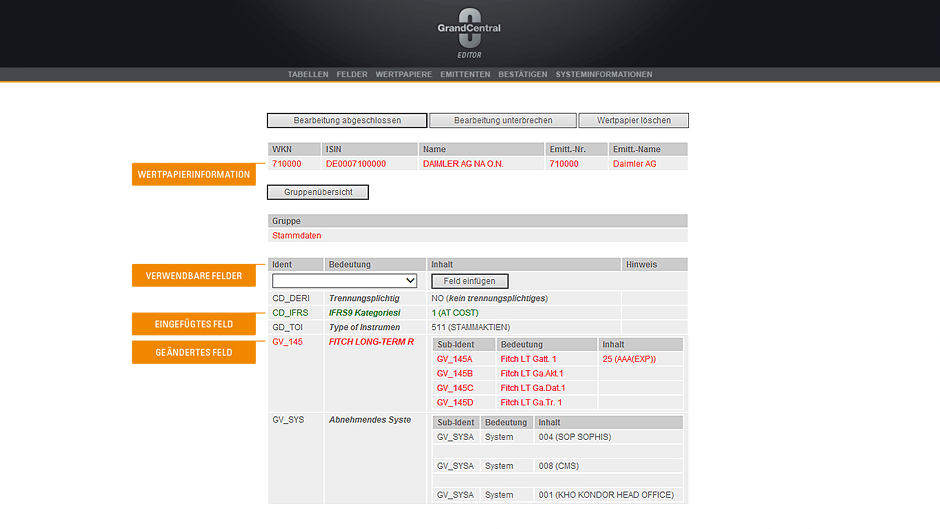
Task: Click ISIN DE0007100000
Action: [x=356, y=164]
